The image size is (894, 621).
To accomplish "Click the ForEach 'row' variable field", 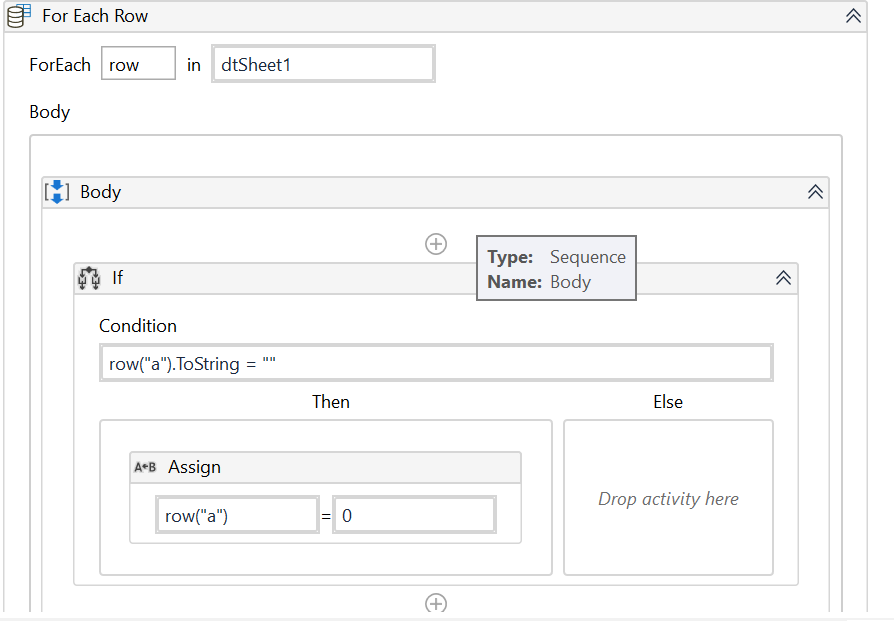I will coord(138,65).
